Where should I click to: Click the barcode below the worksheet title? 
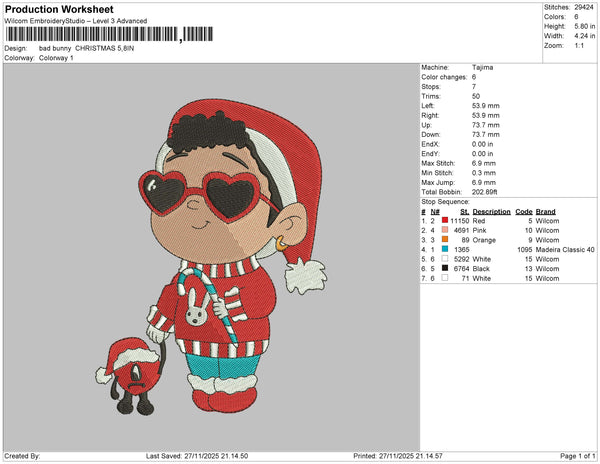pos(95,34)
